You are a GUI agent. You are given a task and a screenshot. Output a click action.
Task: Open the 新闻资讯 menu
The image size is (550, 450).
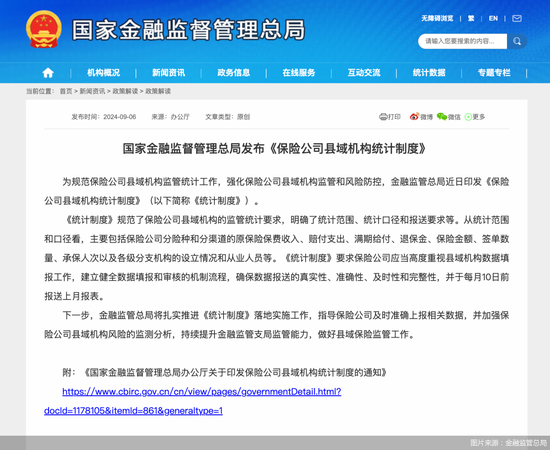(168, 73)
